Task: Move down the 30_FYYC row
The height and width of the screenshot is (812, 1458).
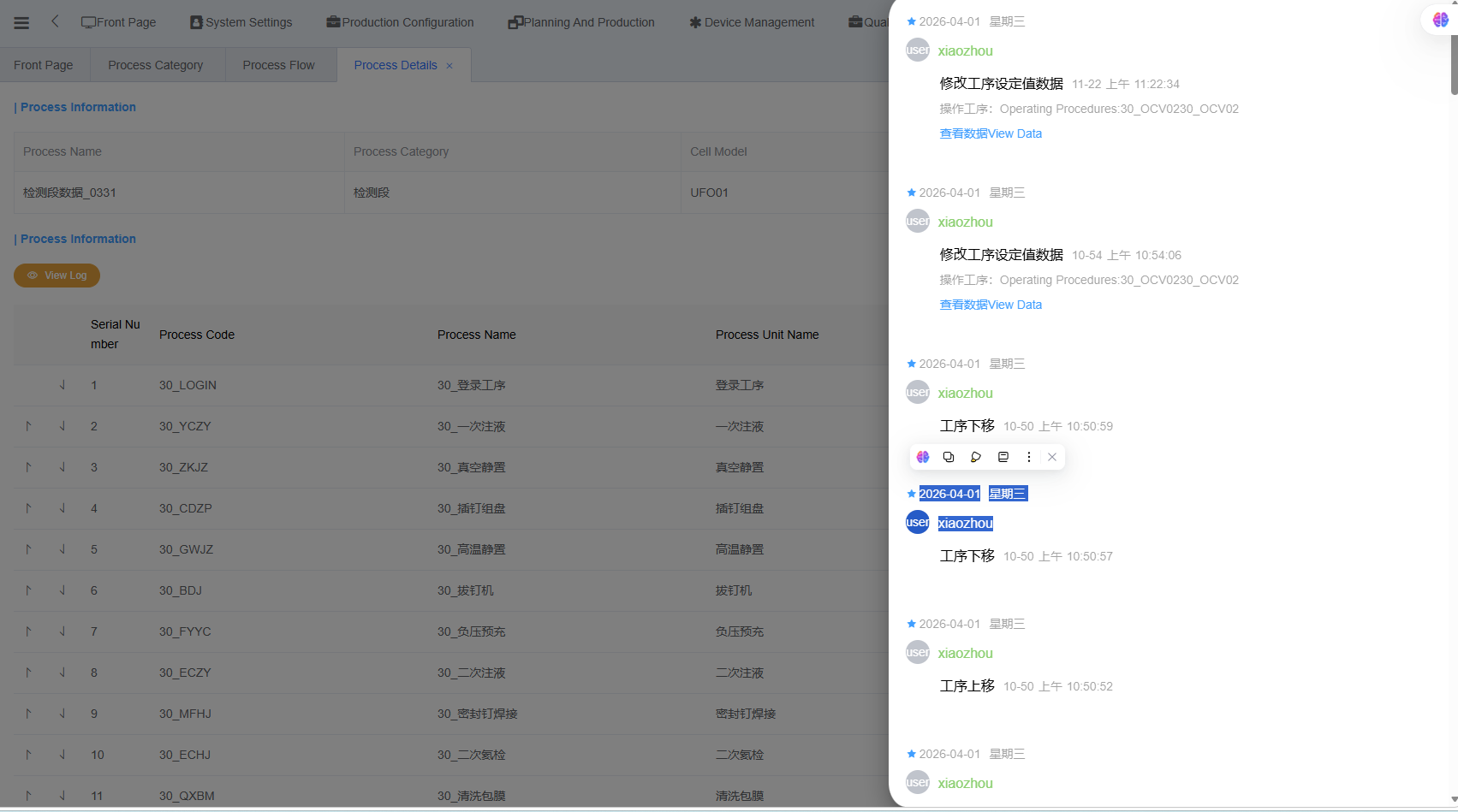Action: [x=62, y=631]
